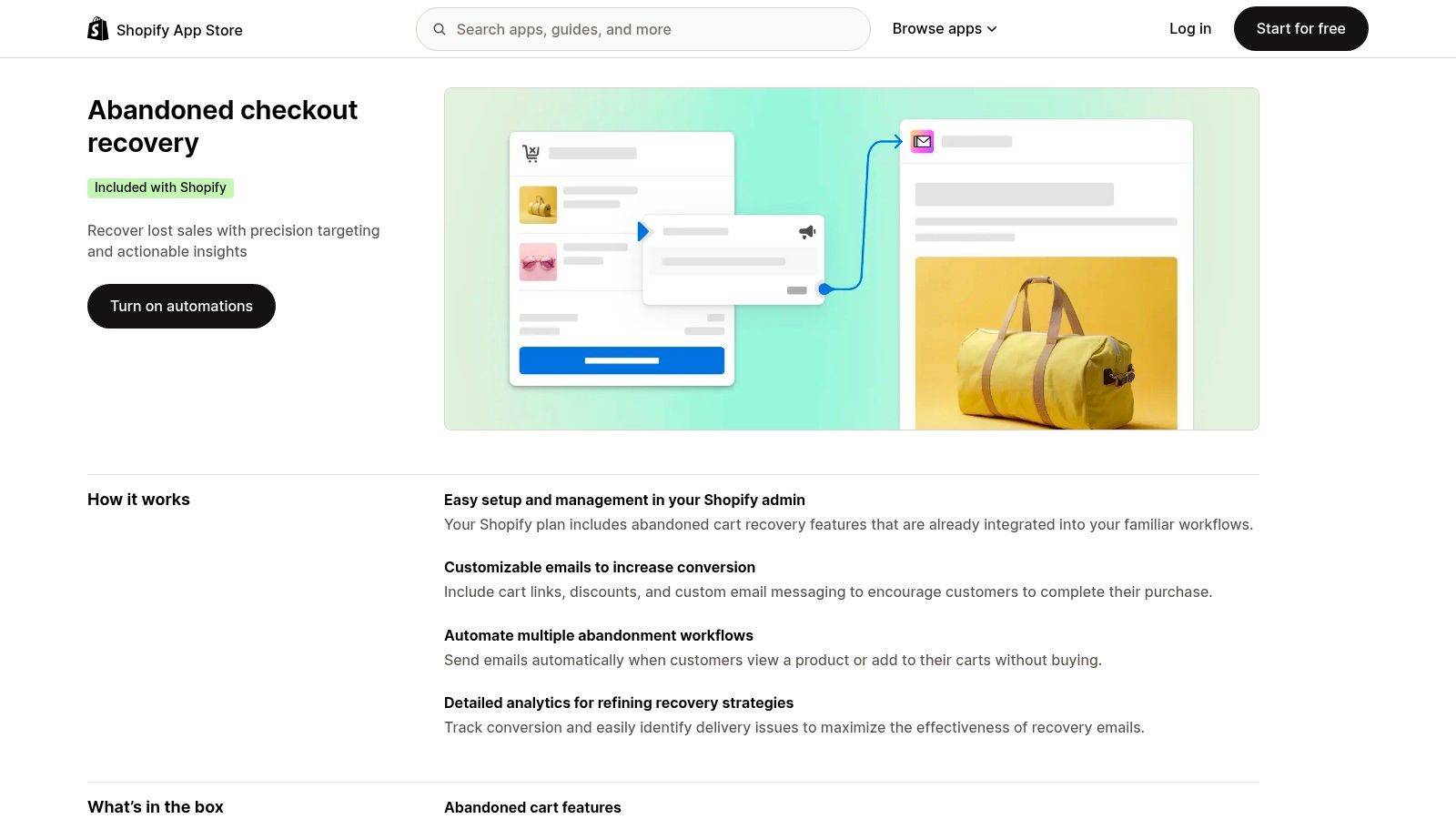Click the Start for free button
Screen dimensions: 1456x819
pos(1301,29)
